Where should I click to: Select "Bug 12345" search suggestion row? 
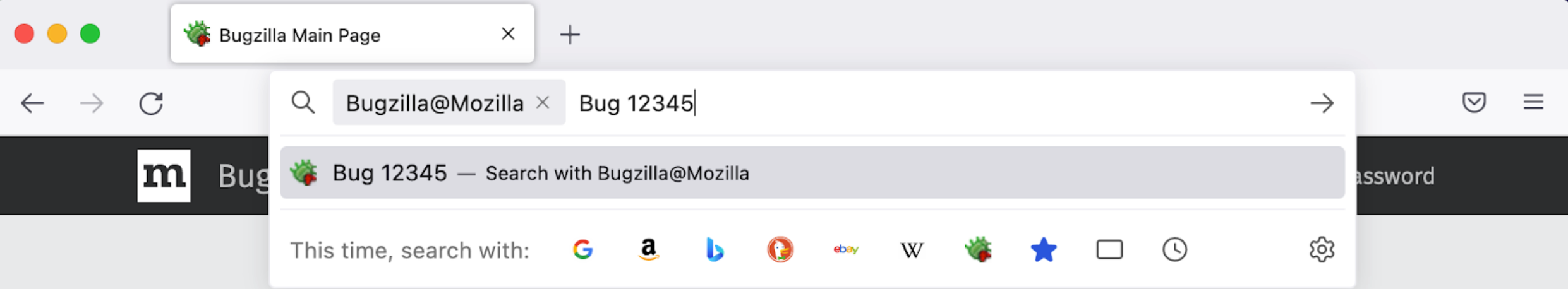812,173
